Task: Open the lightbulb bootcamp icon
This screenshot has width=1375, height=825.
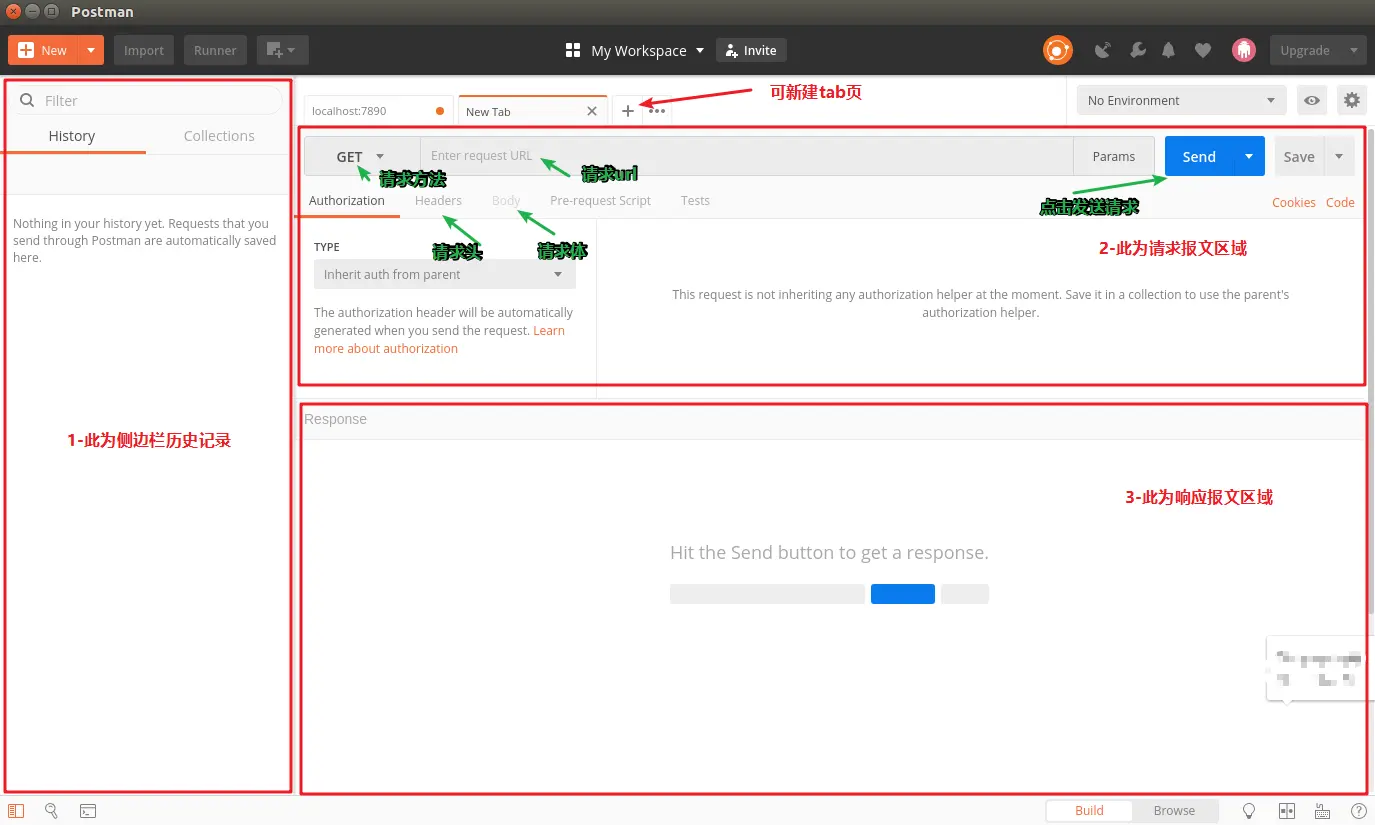Action: 1249,811
